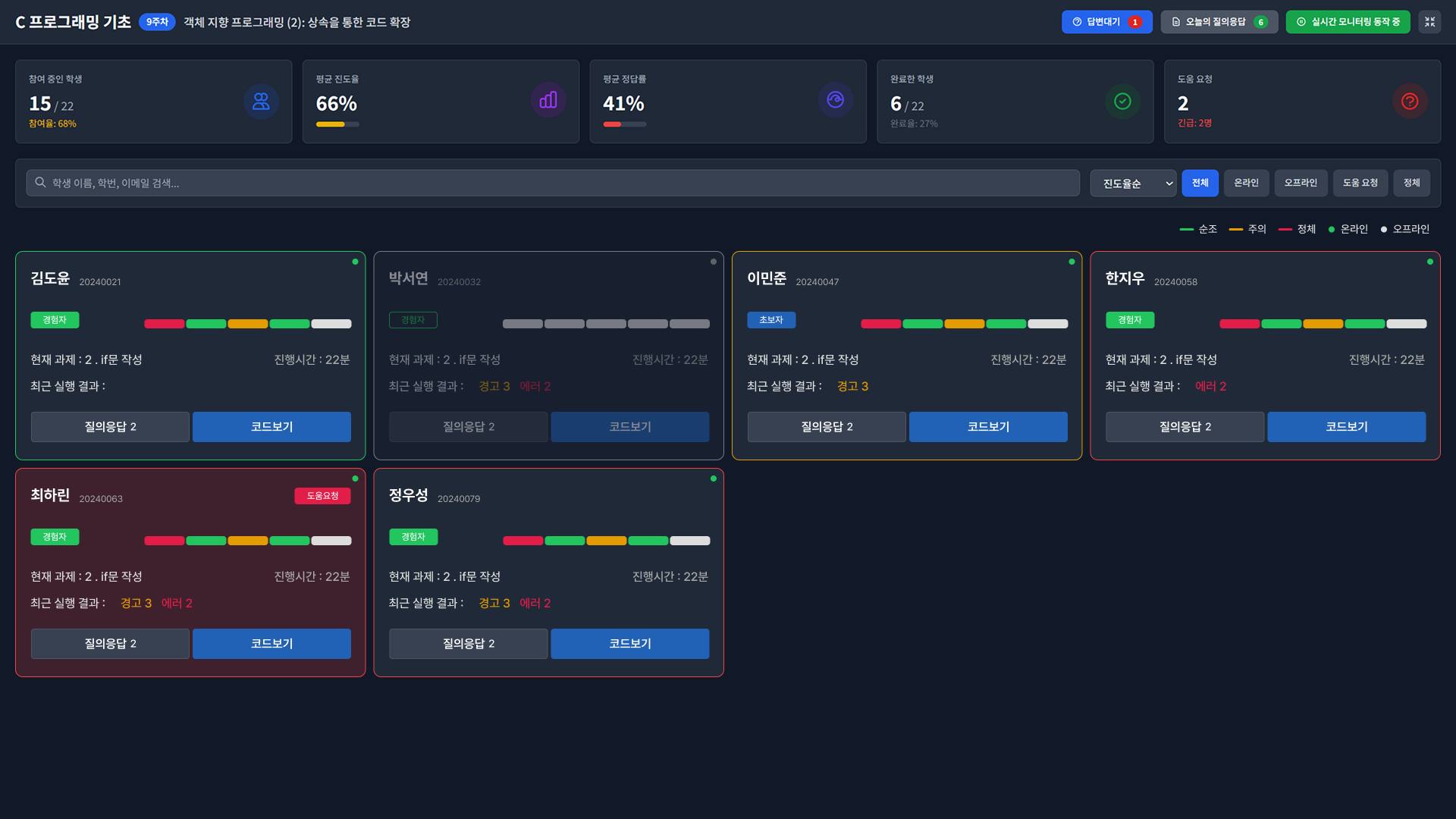This screenshot has height=819, width=1456.
Task: Click the participating students people icon
Action: 261,101
